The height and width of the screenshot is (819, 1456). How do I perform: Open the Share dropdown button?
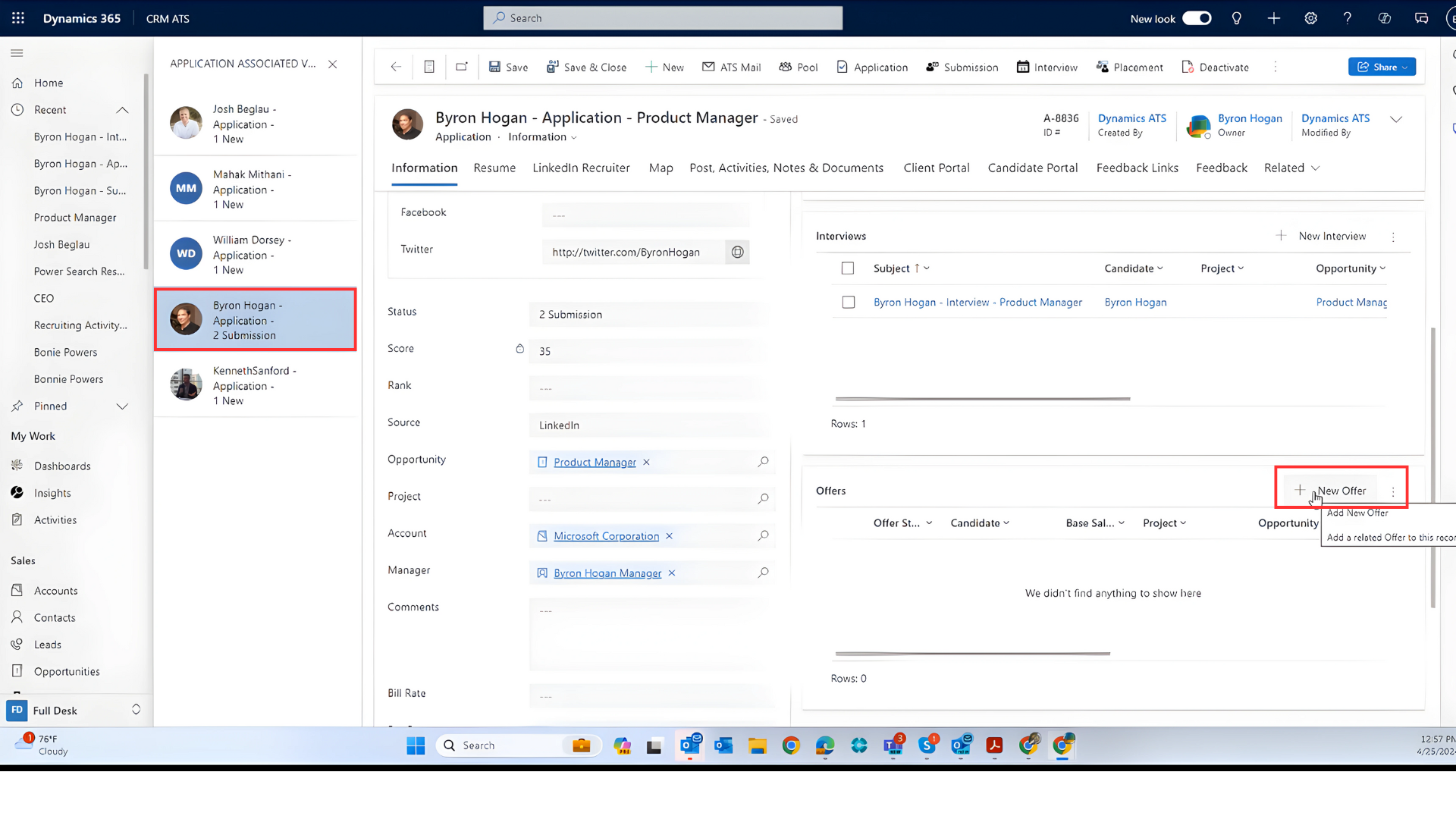click(x=1382, y=67)
